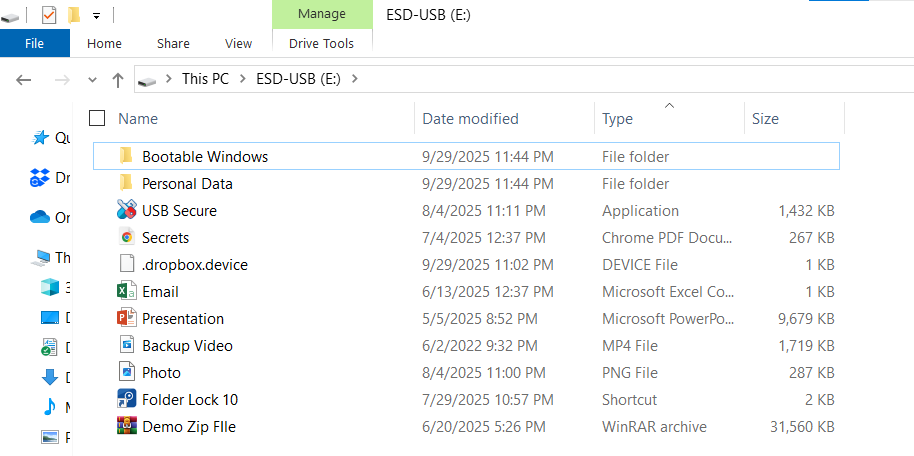Click the 3D Objects cube icon in sidebar

50,287
